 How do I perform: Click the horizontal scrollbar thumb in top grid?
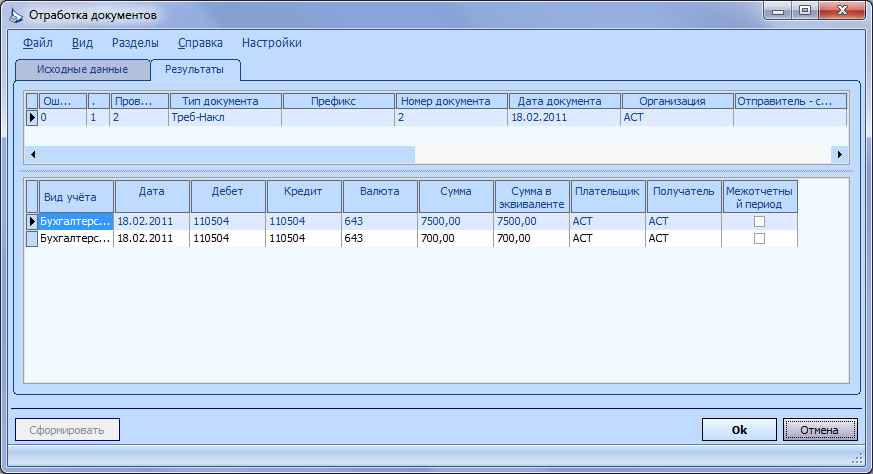227,154
